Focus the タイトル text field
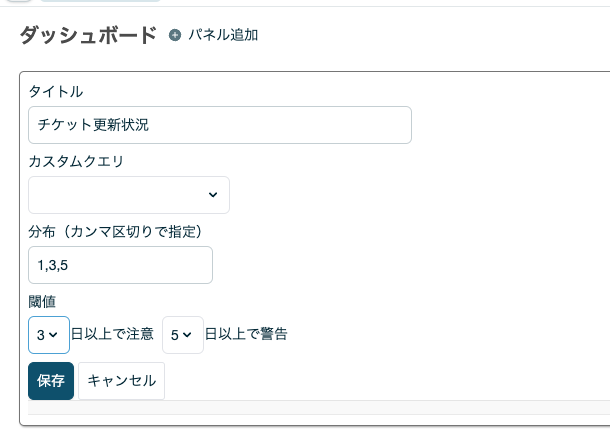This screenshot has width=610, height=448. click(220, 125)
